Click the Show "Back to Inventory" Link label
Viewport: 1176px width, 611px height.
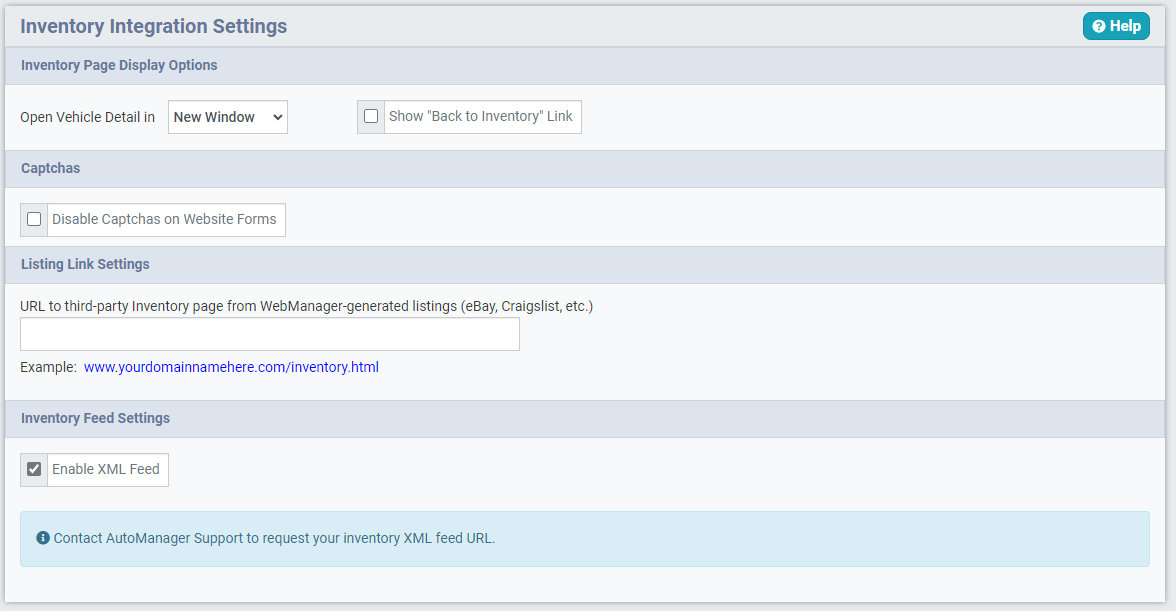482,116
